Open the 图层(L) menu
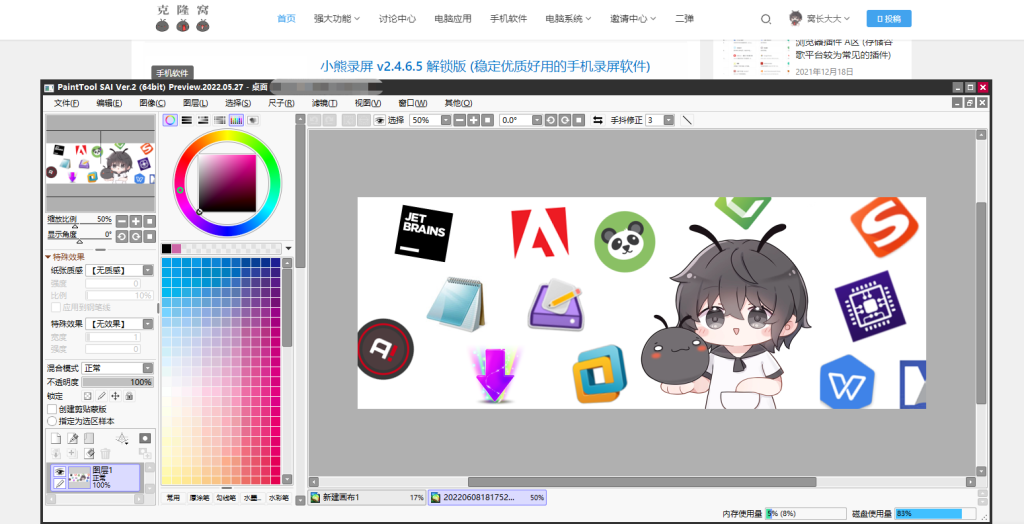Screen dimensions: 1024x524 (195, 103)
